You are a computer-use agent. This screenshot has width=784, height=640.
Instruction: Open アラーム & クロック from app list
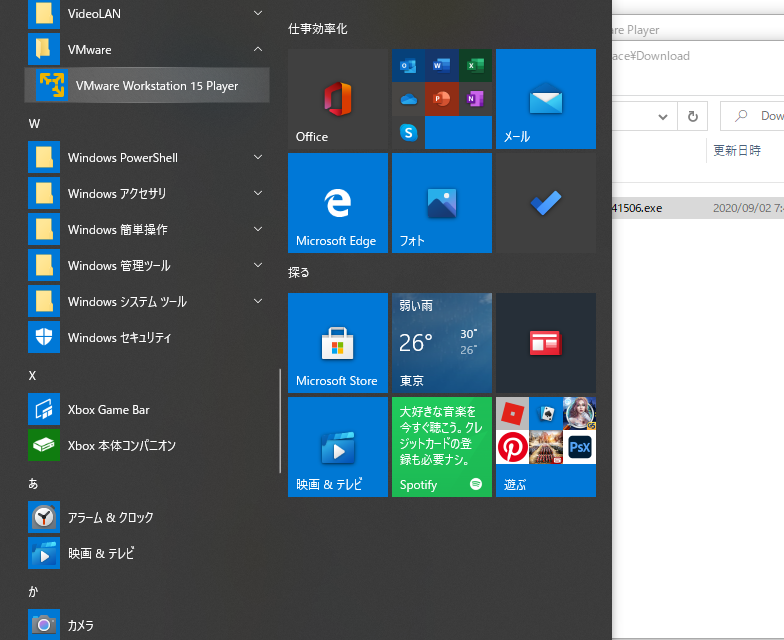(x=147, y=518)
